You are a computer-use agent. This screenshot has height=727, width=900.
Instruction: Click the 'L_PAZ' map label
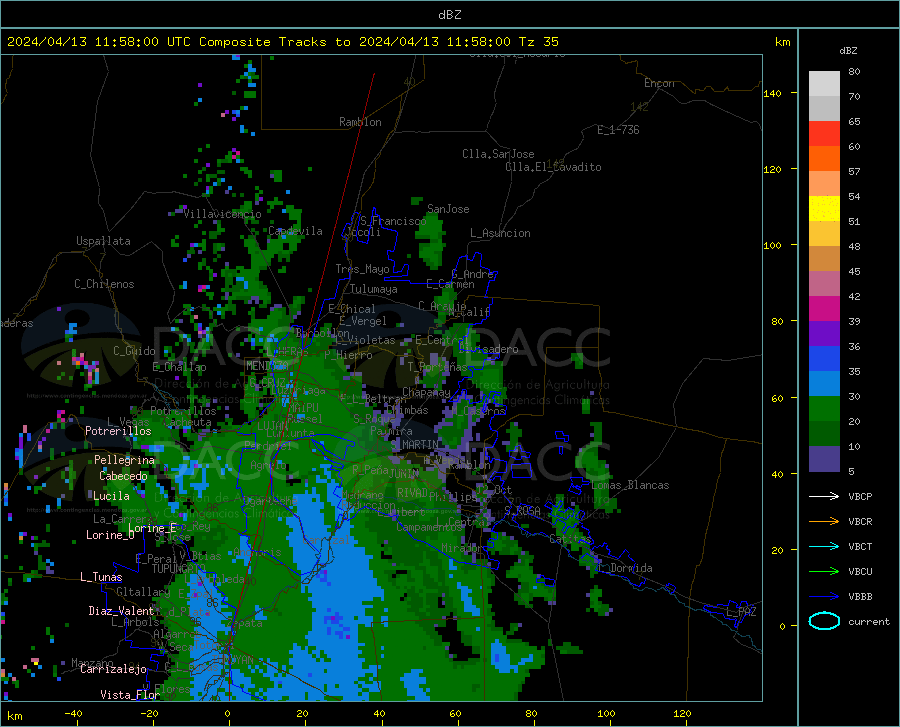(741, 612)
